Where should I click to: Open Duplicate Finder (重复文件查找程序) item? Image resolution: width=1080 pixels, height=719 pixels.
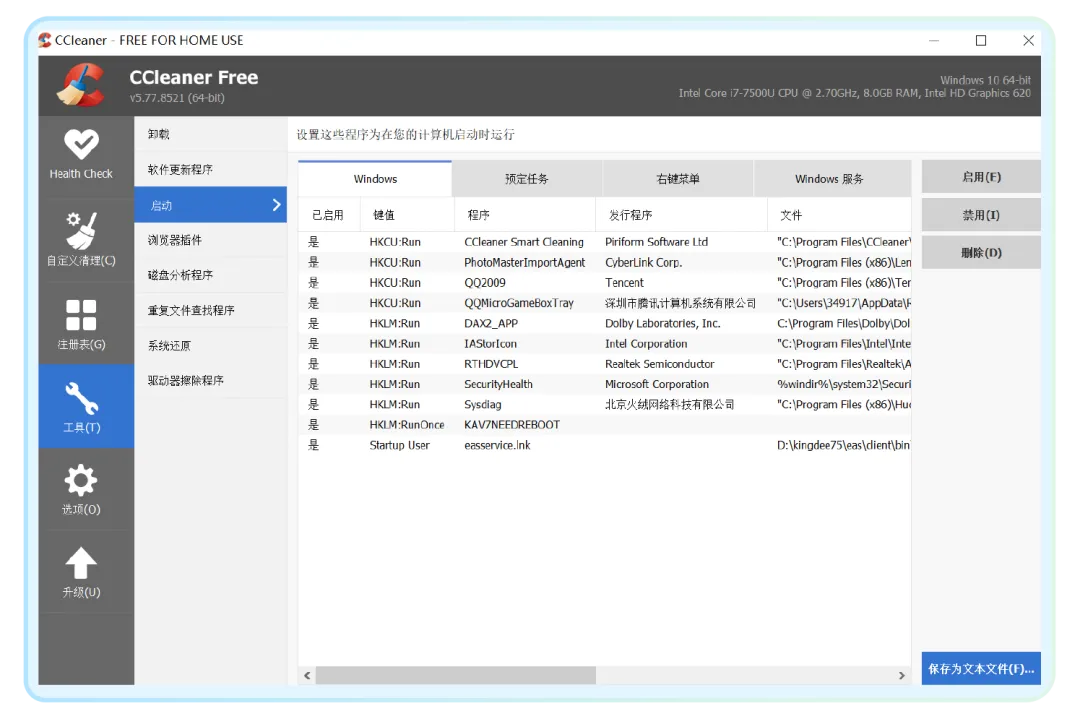(211, 310)
